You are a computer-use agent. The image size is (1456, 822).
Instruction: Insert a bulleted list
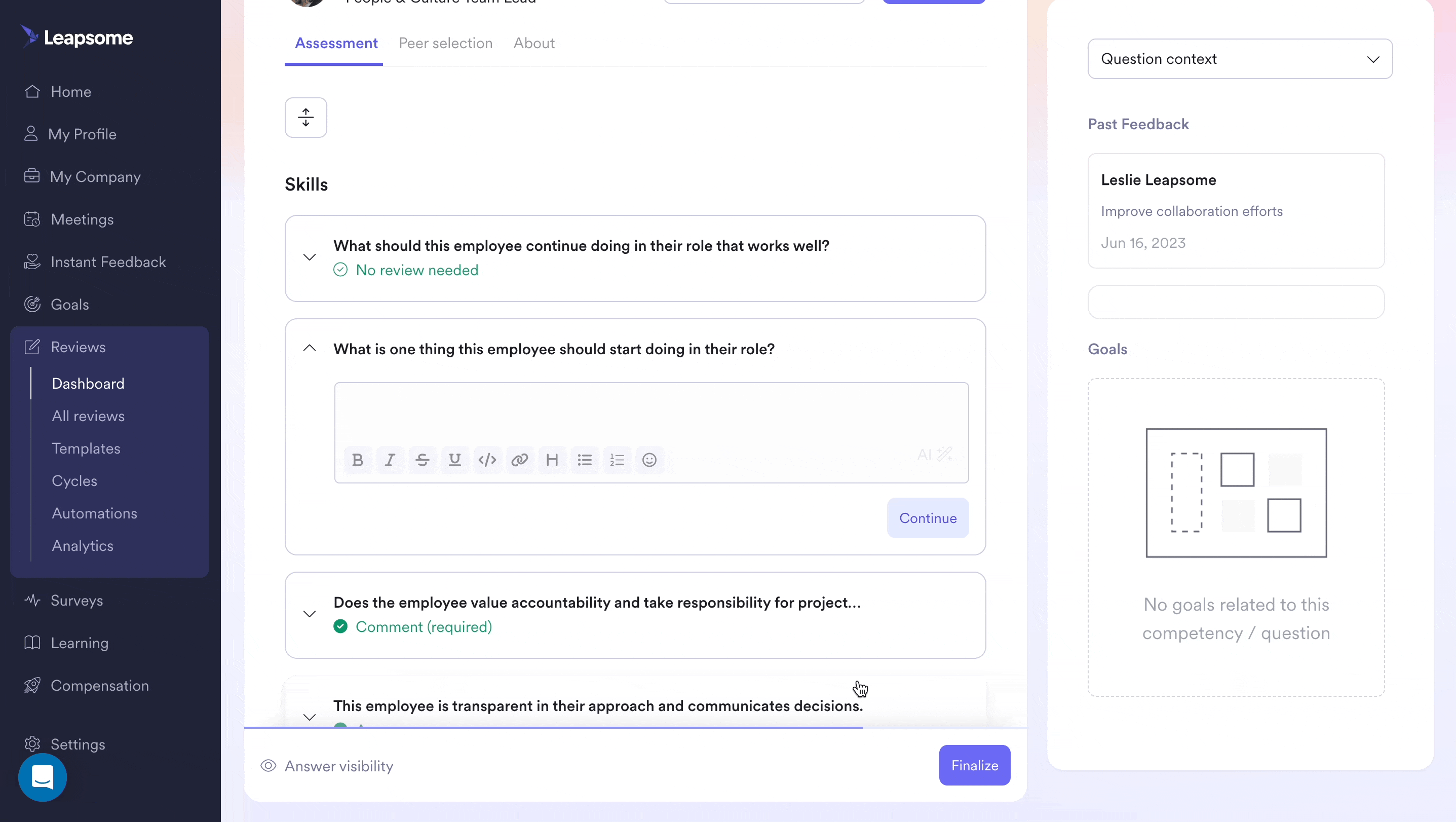tap(585, 460)
